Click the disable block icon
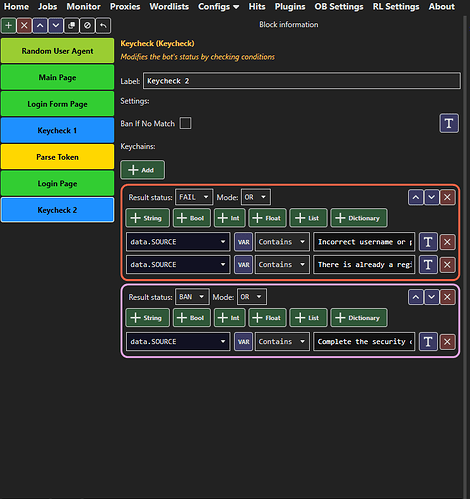Image resolution: width=470 pixels, height=499 pixels. pos(87,26)
